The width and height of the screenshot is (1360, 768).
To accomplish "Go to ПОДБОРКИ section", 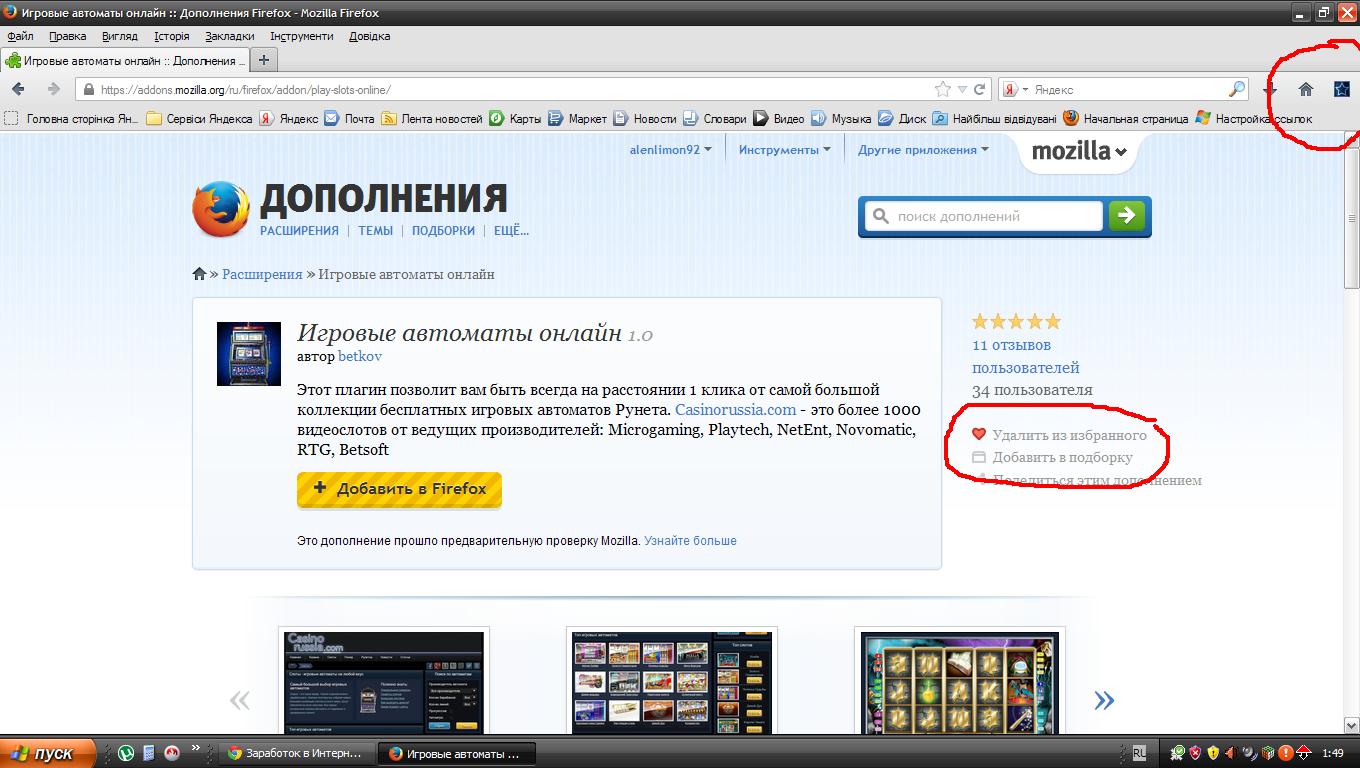I will pyautogui.click(x=443, y=230).
